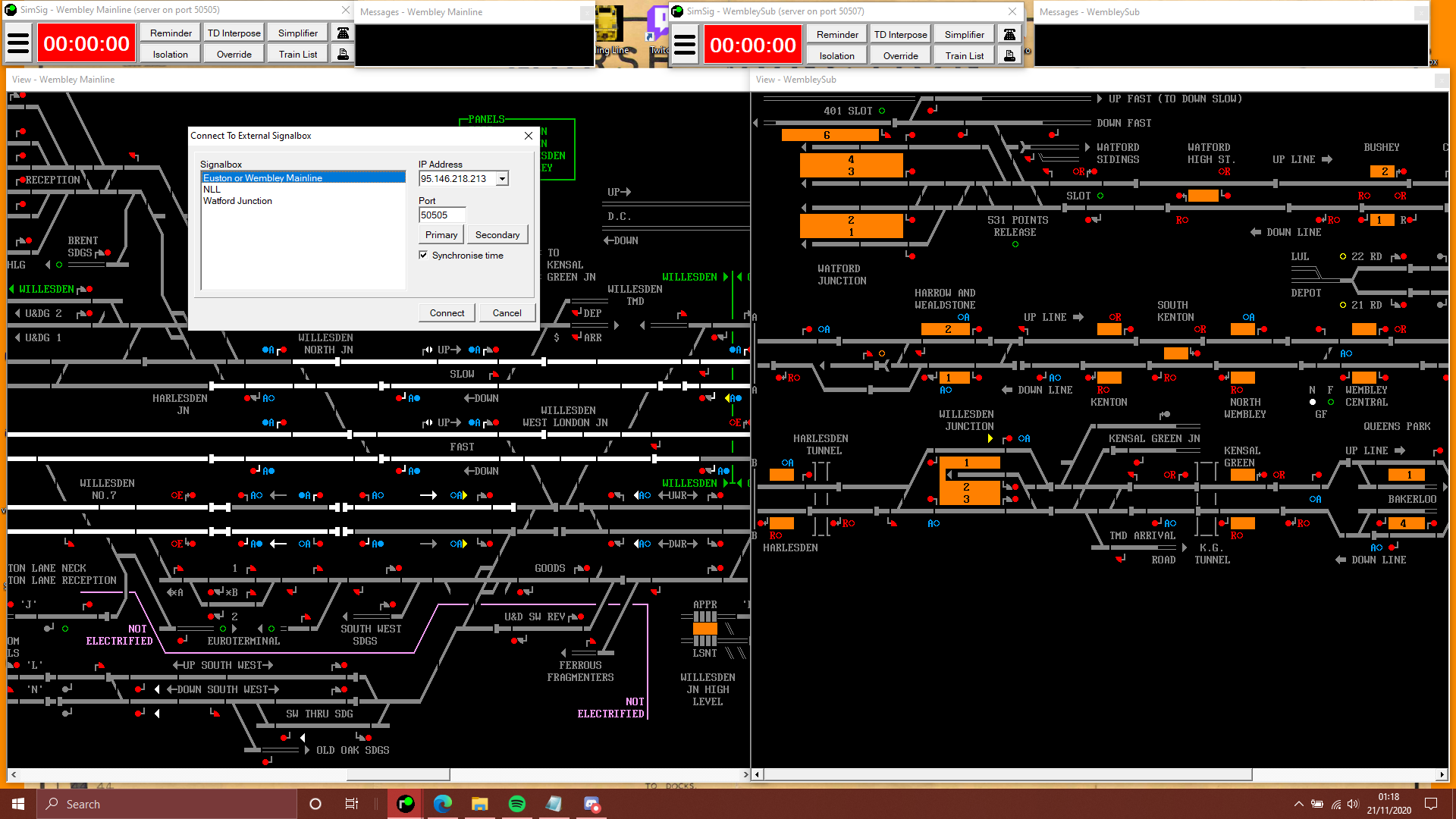
Task: Click the Wembley Mainline red clock display
Action: click(x=86, y=43)
